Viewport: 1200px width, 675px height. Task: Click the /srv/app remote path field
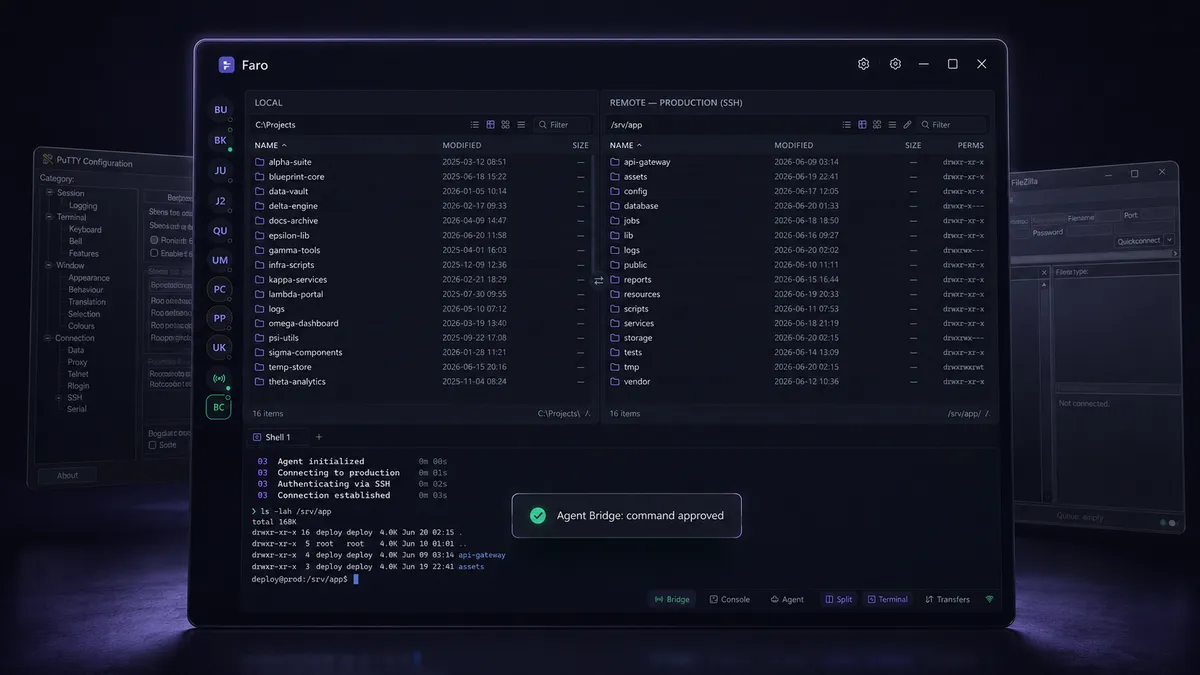pos(722,125)
